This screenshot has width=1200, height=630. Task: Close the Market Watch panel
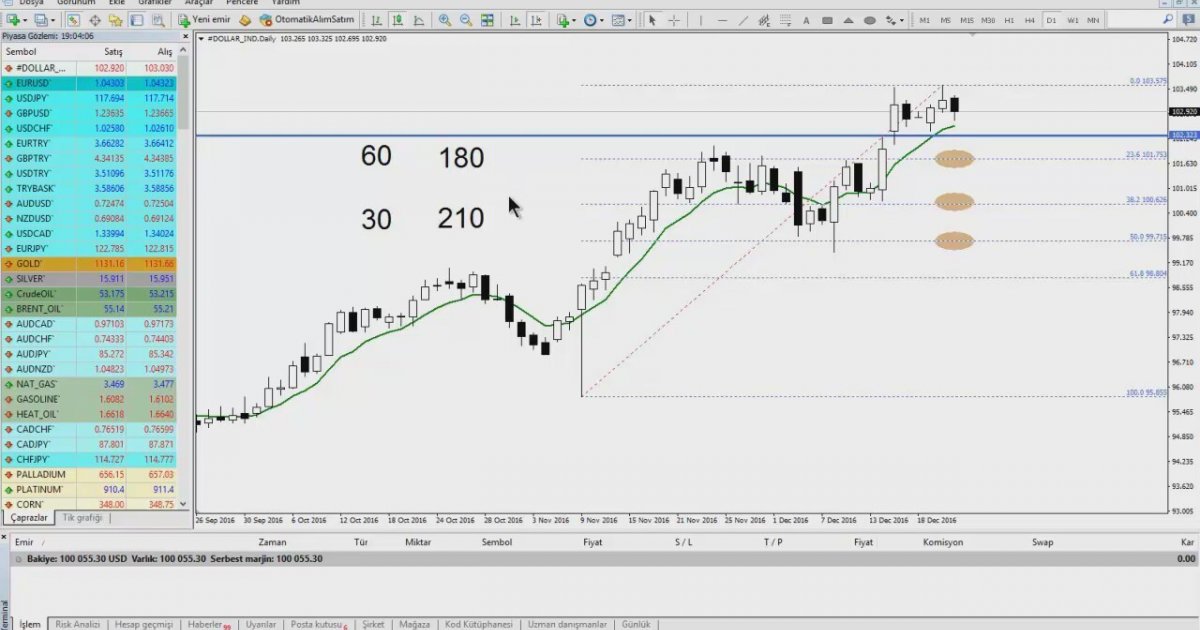tap(184, 37)
